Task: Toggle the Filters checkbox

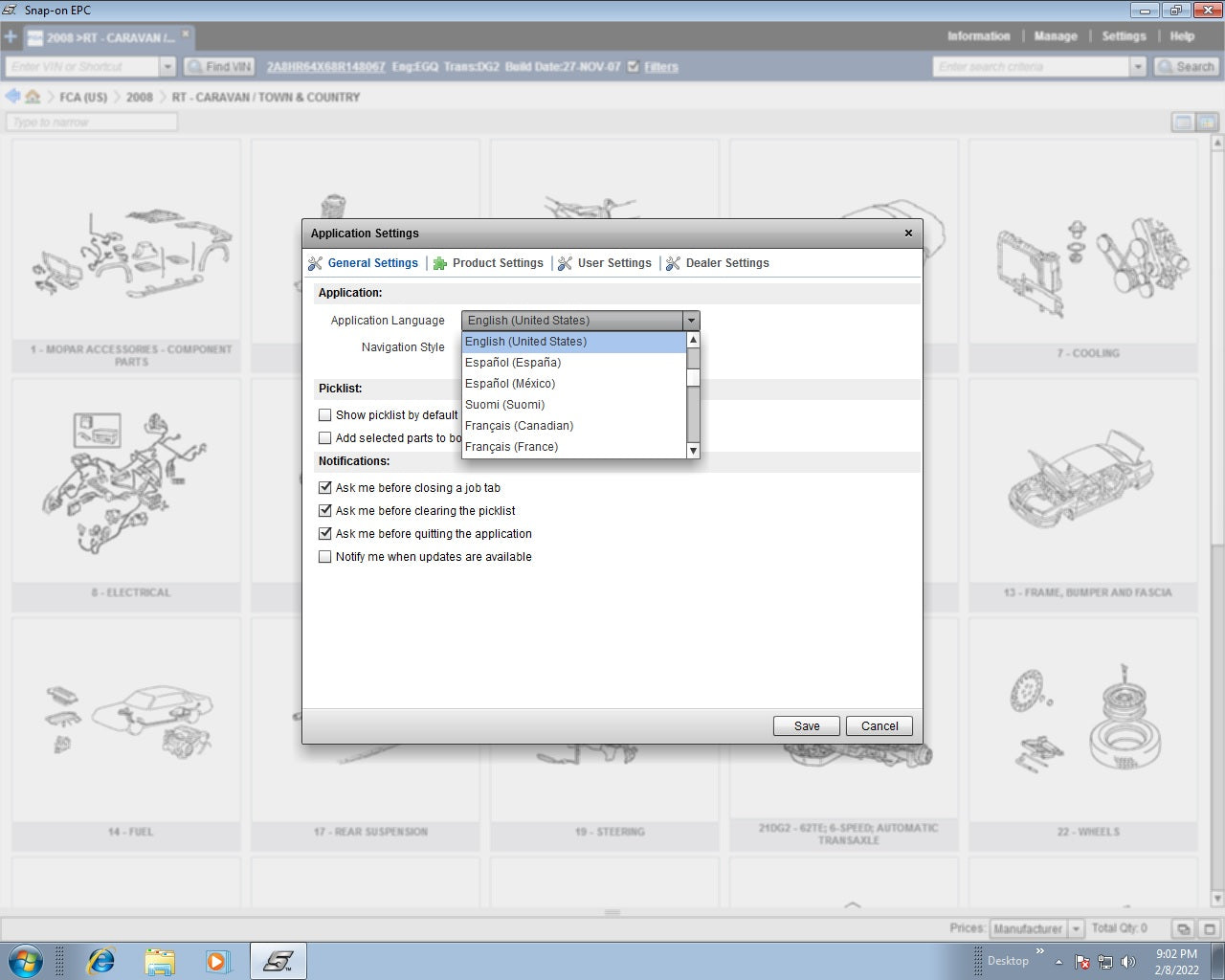Action: coord(633,67)
